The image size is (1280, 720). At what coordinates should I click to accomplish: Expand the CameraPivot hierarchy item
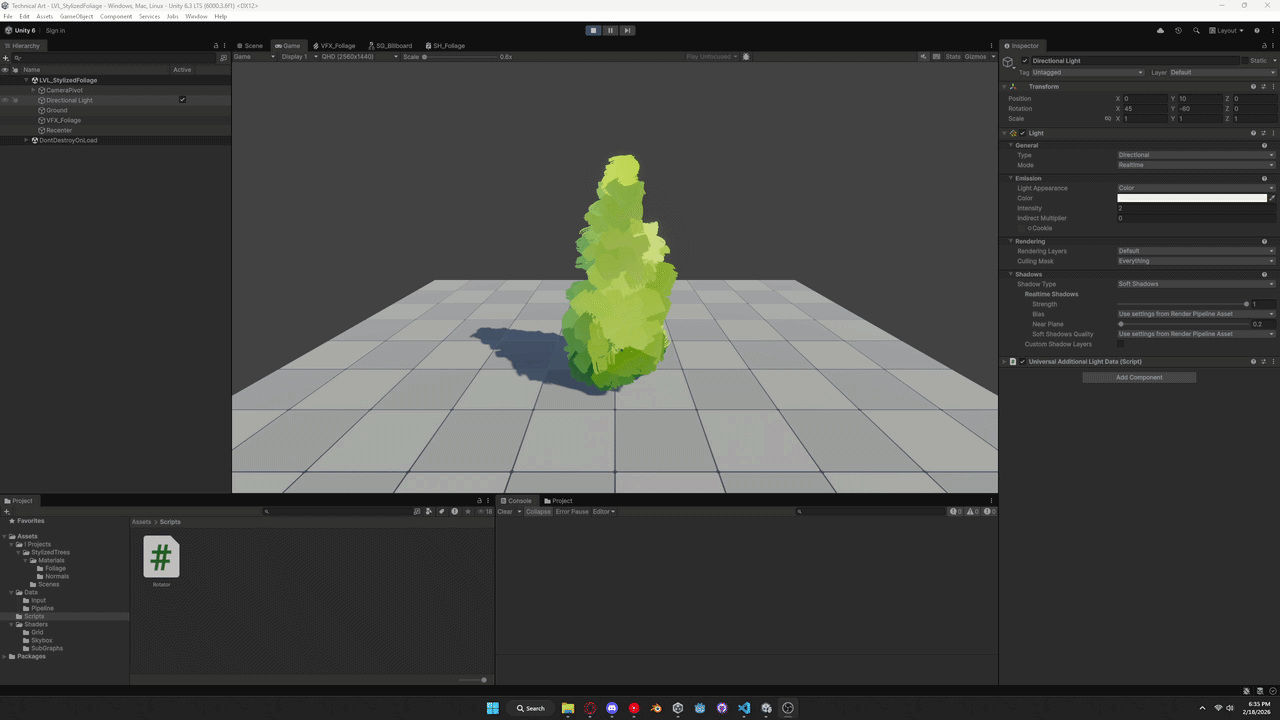[33, 90]
